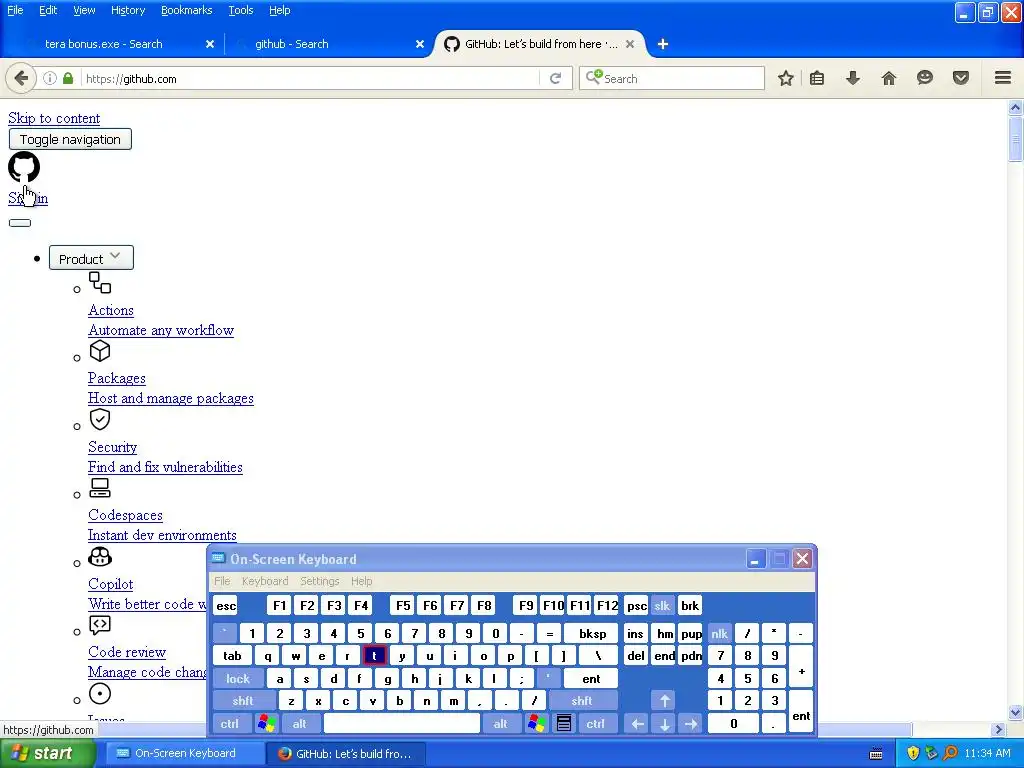
Task: Open the Bookmarks menu in Firefox
Action: tap(186, 10)
